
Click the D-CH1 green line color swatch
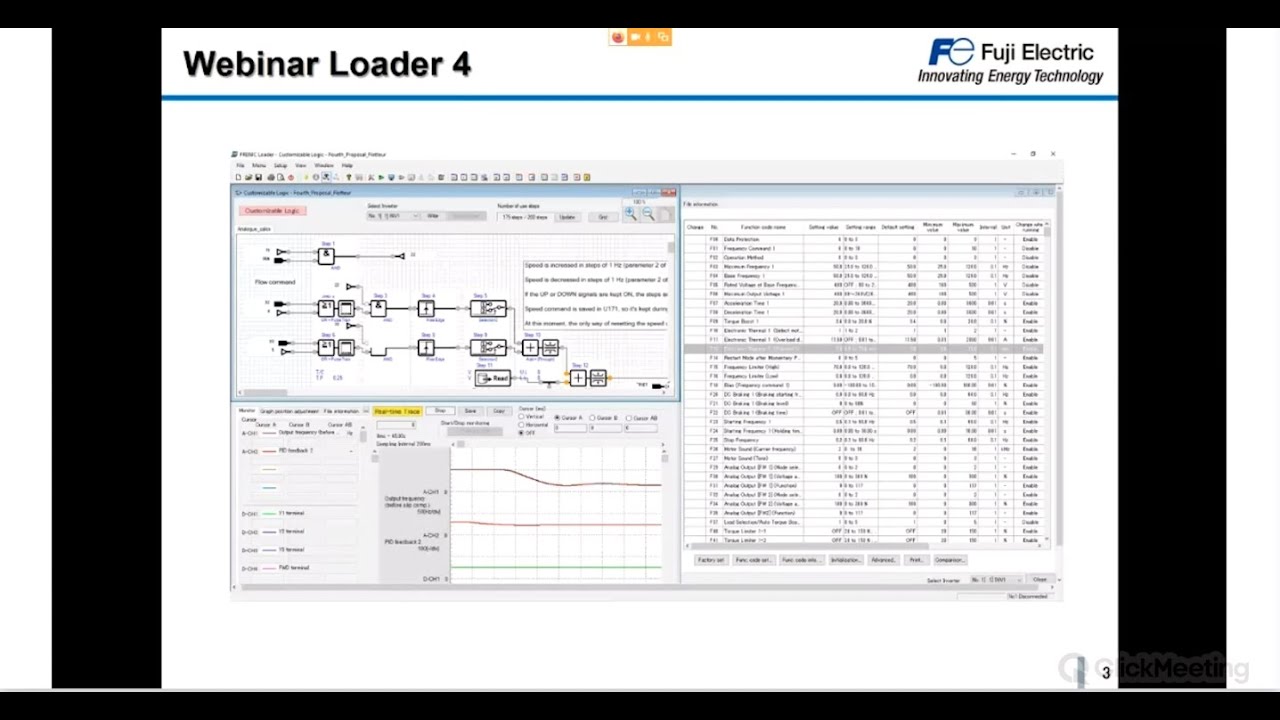pos(269,514)
